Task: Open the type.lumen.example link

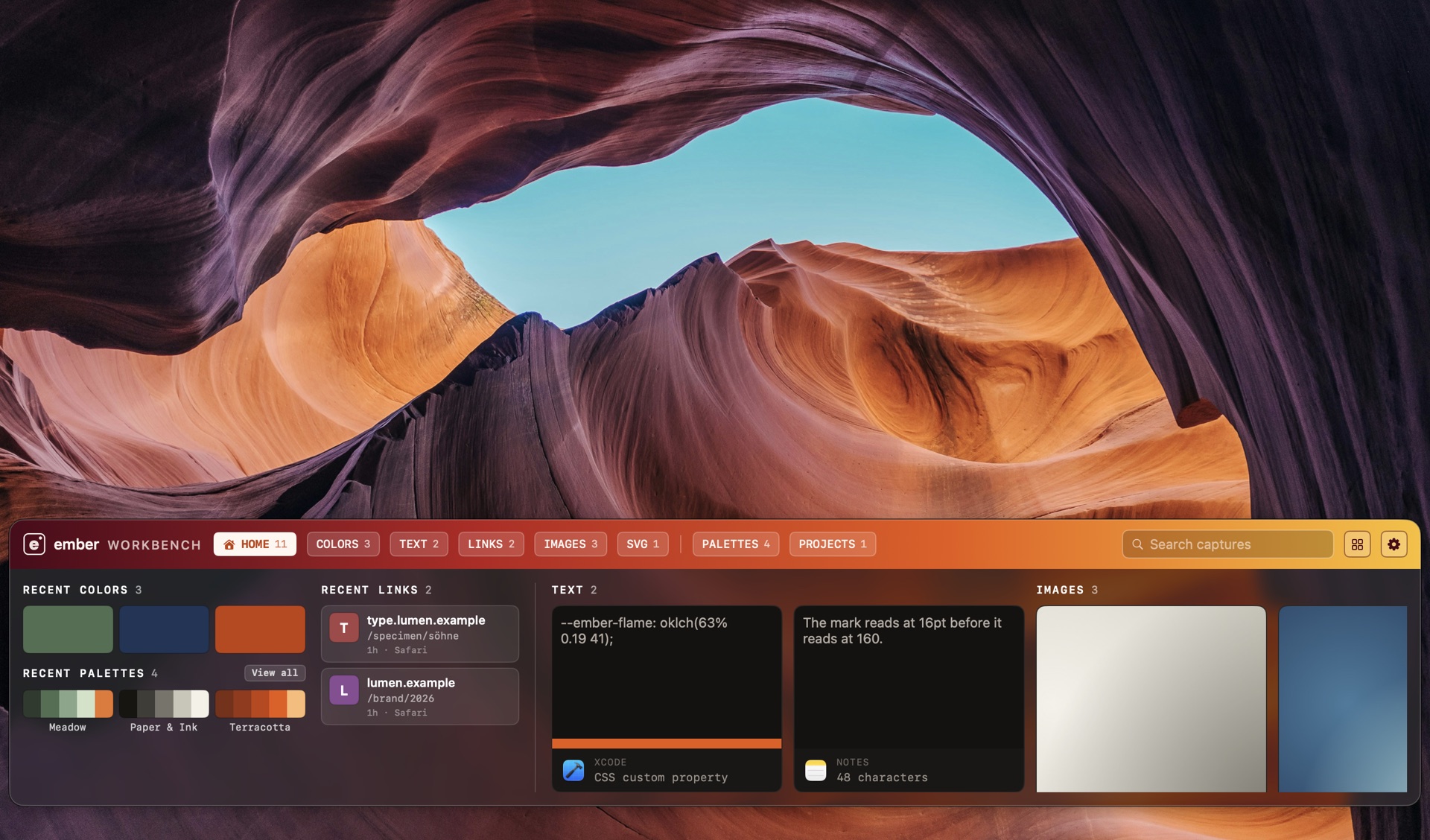Action: coord(420,634)
